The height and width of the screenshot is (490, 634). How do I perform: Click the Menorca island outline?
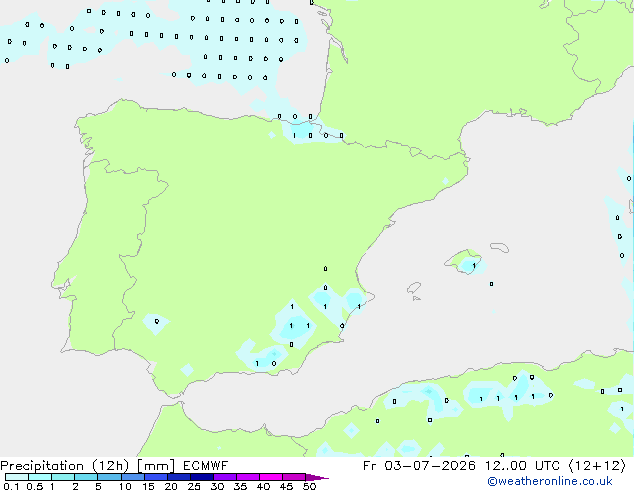[499, 247]
